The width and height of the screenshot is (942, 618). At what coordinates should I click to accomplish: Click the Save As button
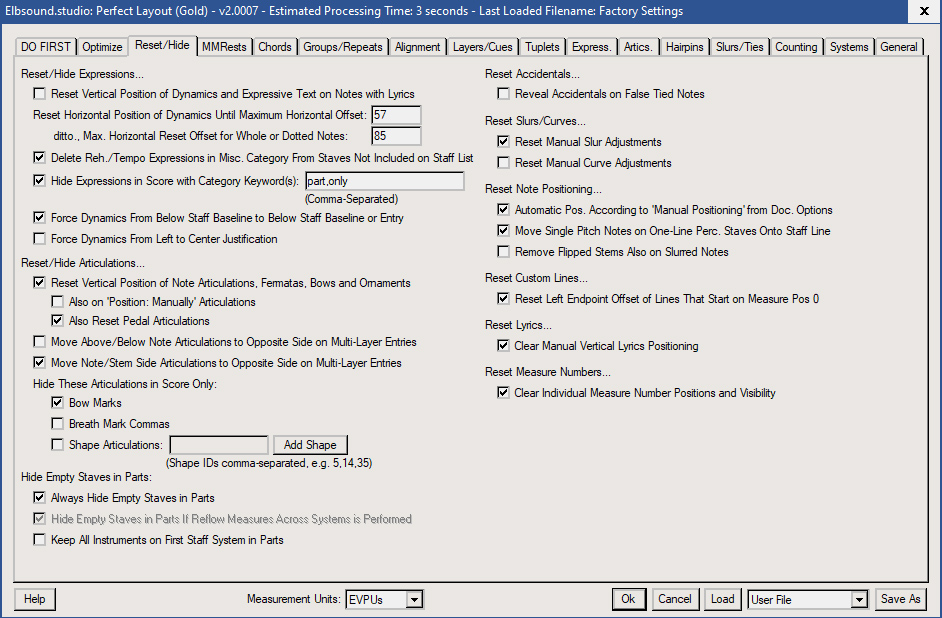900,599
